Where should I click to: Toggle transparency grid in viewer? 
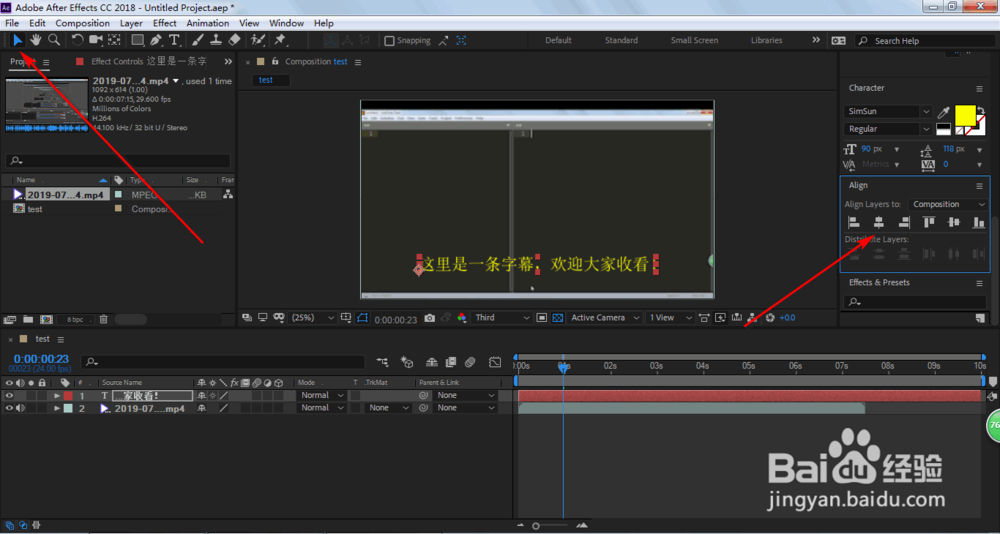pos(557,318)
